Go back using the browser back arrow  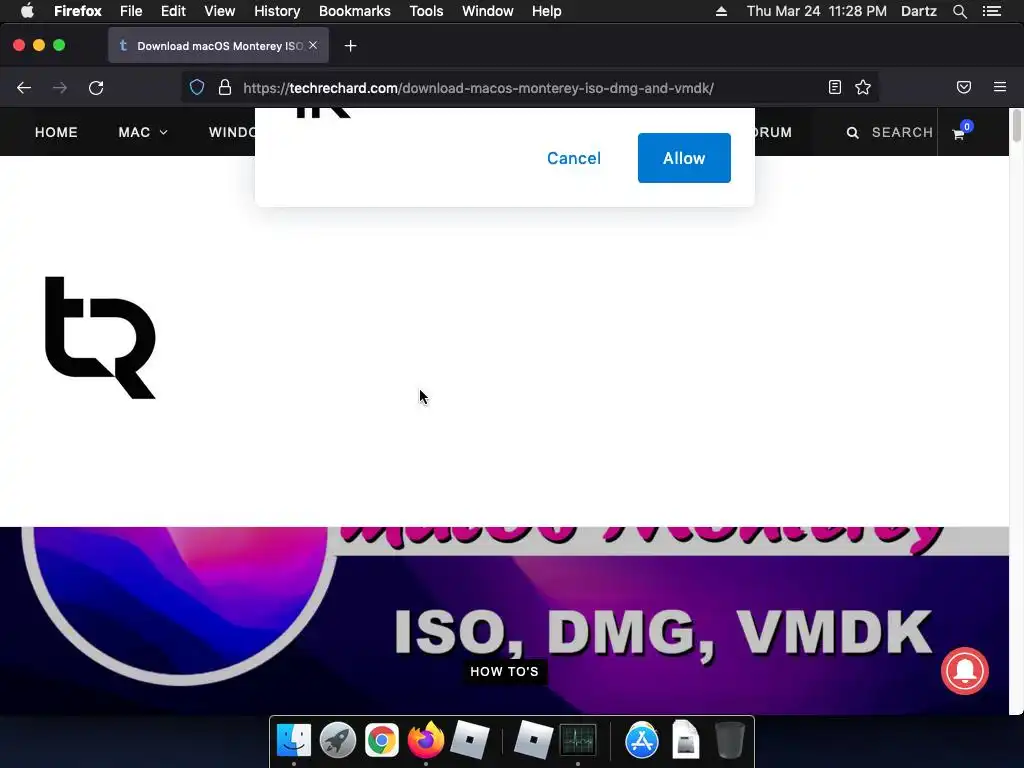24,88
